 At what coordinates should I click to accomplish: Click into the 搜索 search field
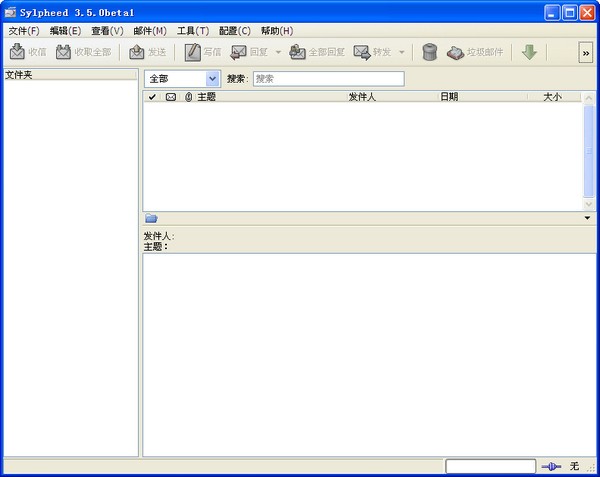click(x=329, y=79)
